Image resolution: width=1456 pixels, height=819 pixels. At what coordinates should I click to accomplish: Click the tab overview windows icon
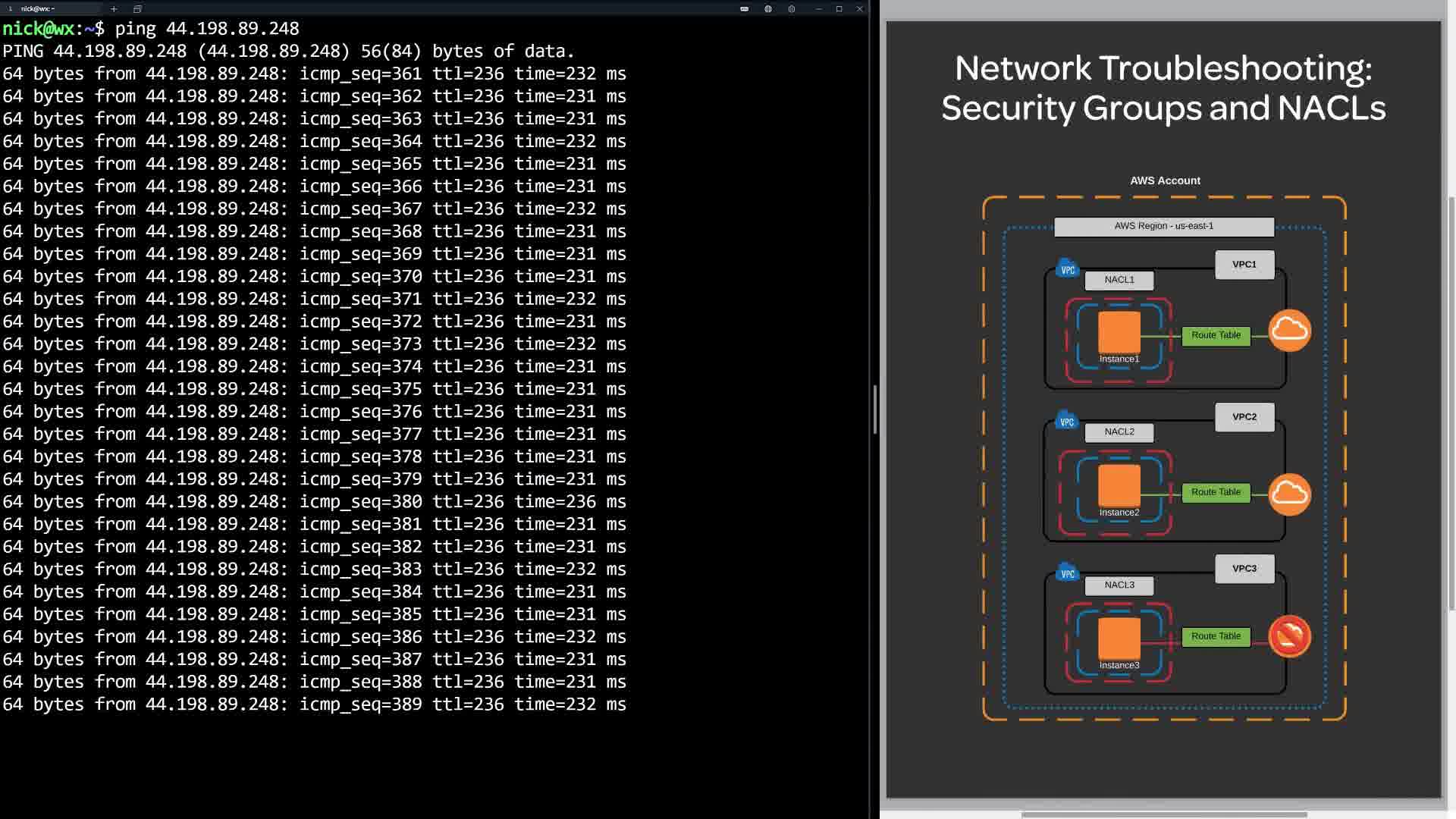tap(137, 9)
